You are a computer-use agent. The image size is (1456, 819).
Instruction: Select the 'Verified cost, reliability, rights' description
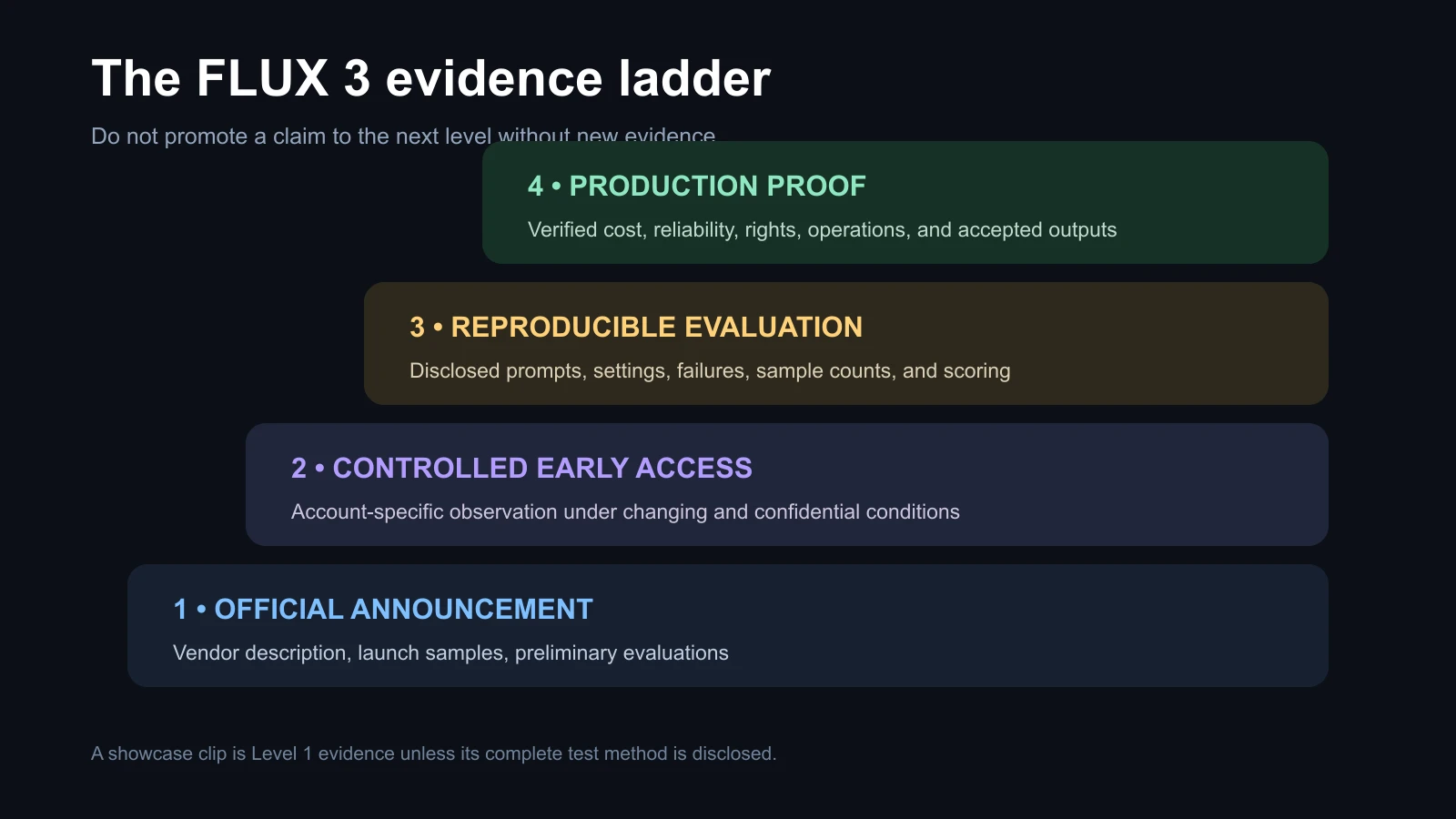pyautogui.click(x=822, y=229)
